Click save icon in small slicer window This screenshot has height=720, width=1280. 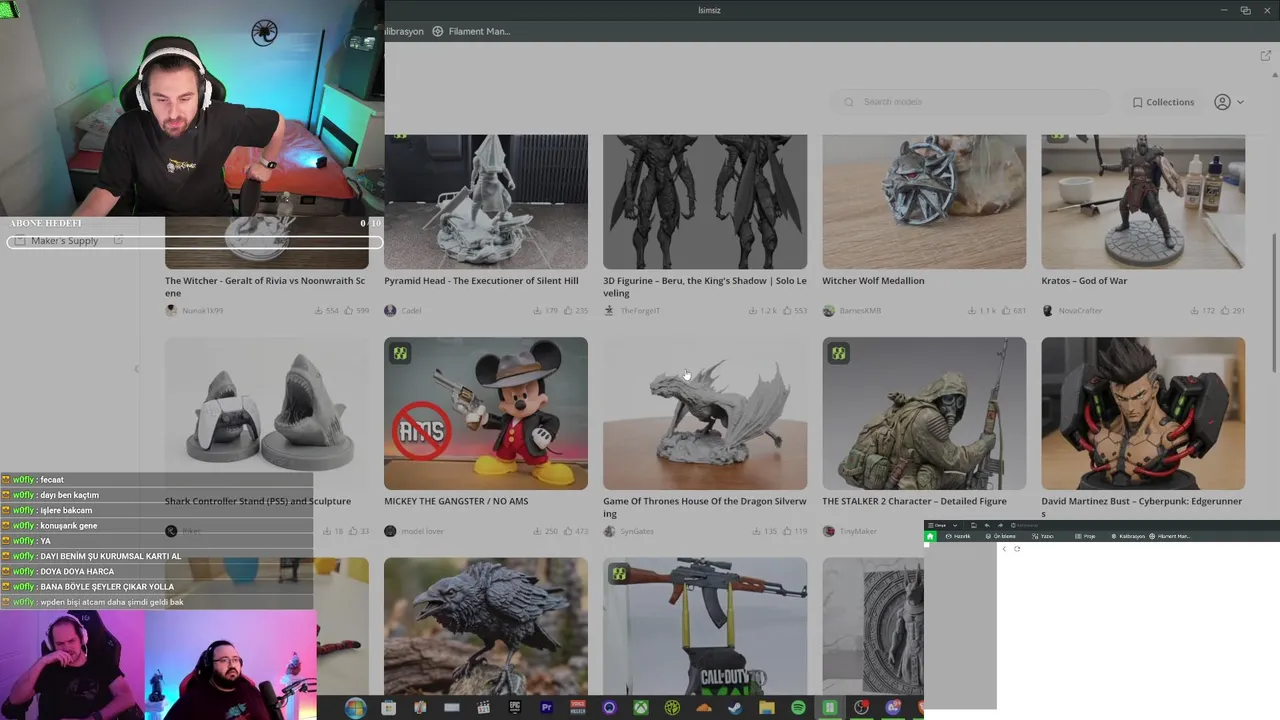coord(974,525)
